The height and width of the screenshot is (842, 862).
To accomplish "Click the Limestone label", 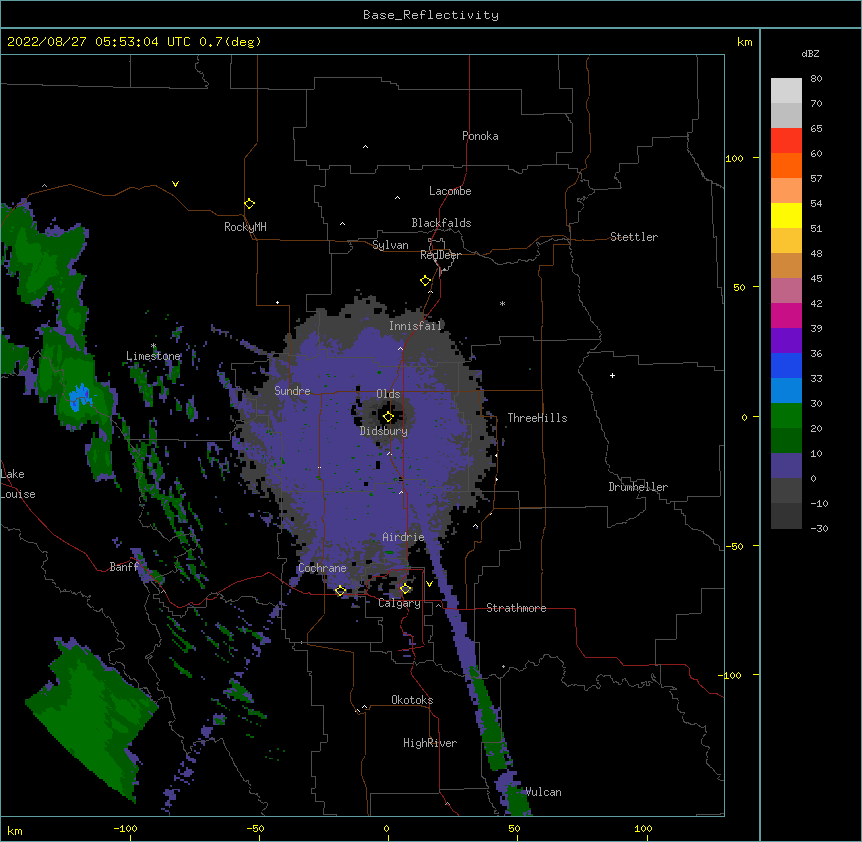I will click(x=153, y=356).
